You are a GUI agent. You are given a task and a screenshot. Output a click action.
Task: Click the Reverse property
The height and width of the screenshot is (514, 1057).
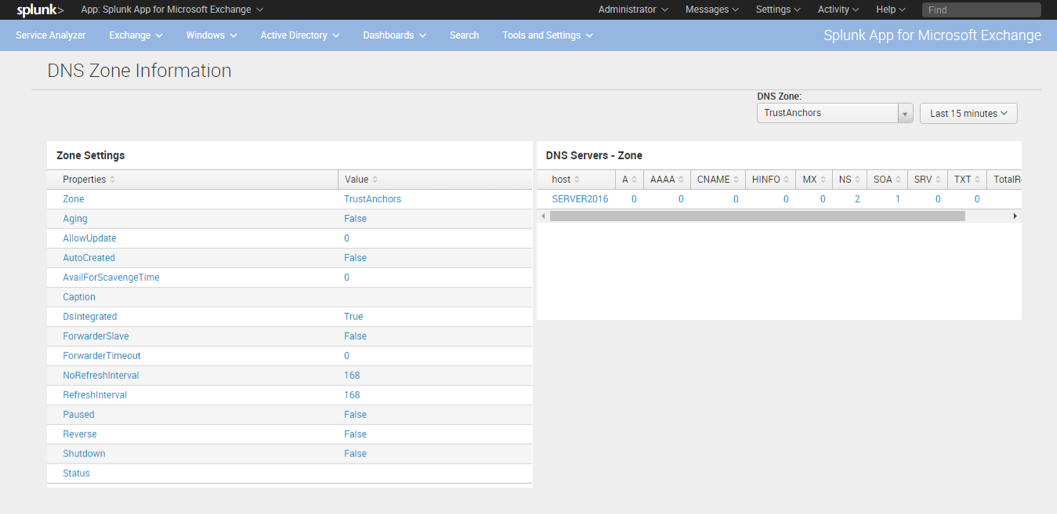80,434
